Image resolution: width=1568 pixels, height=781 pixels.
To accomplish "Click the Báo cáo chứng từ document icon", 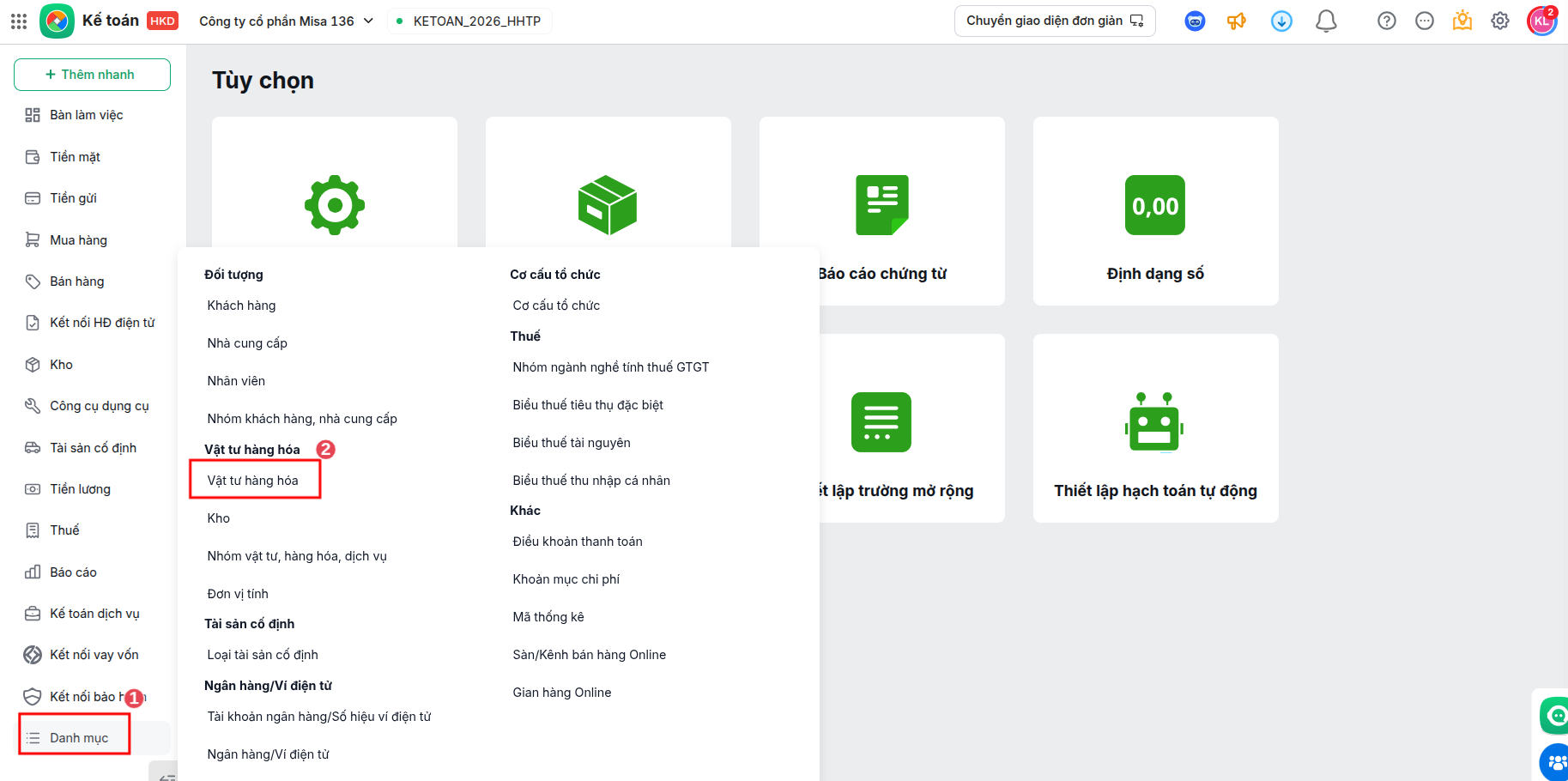I will click(882, 205).
